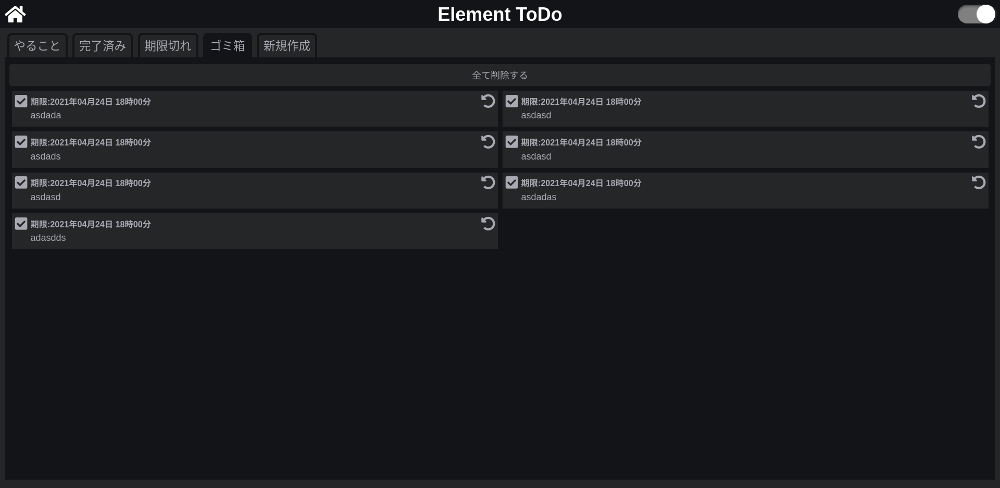1000x488 pixels.
Task: Open the 新規作成 tab
Action: tap(287, 46)
